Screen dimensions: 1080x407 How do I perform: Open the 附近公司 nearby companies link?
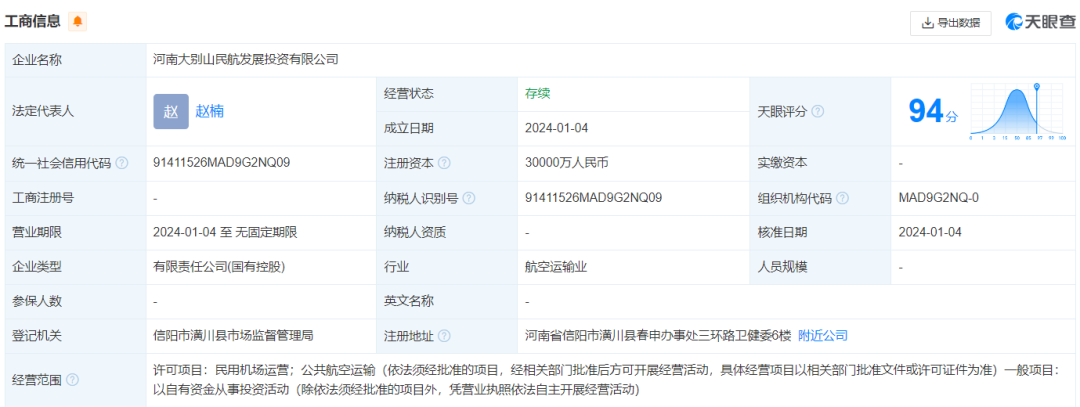click(823, 336)
